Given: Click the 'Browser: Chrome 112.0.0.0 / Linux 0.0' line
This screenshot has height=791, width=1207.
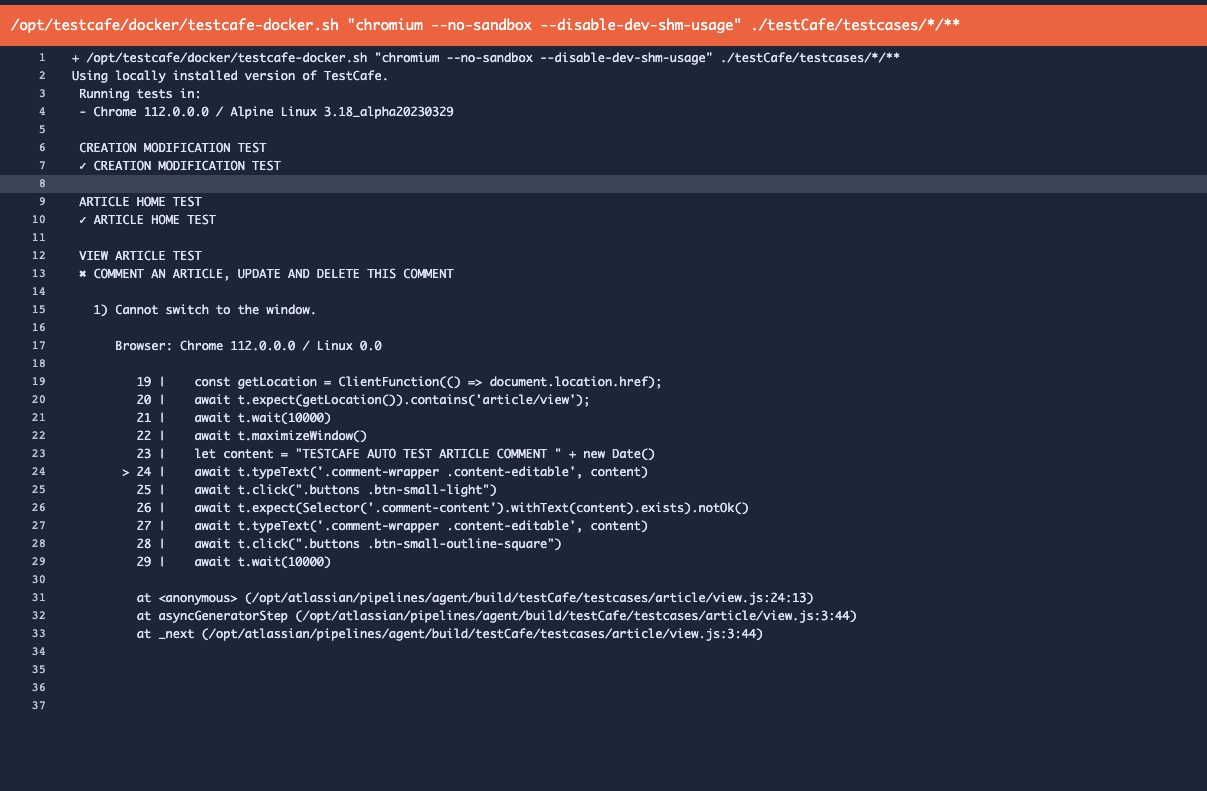Looking at the screenshot, I should (248, 345).
